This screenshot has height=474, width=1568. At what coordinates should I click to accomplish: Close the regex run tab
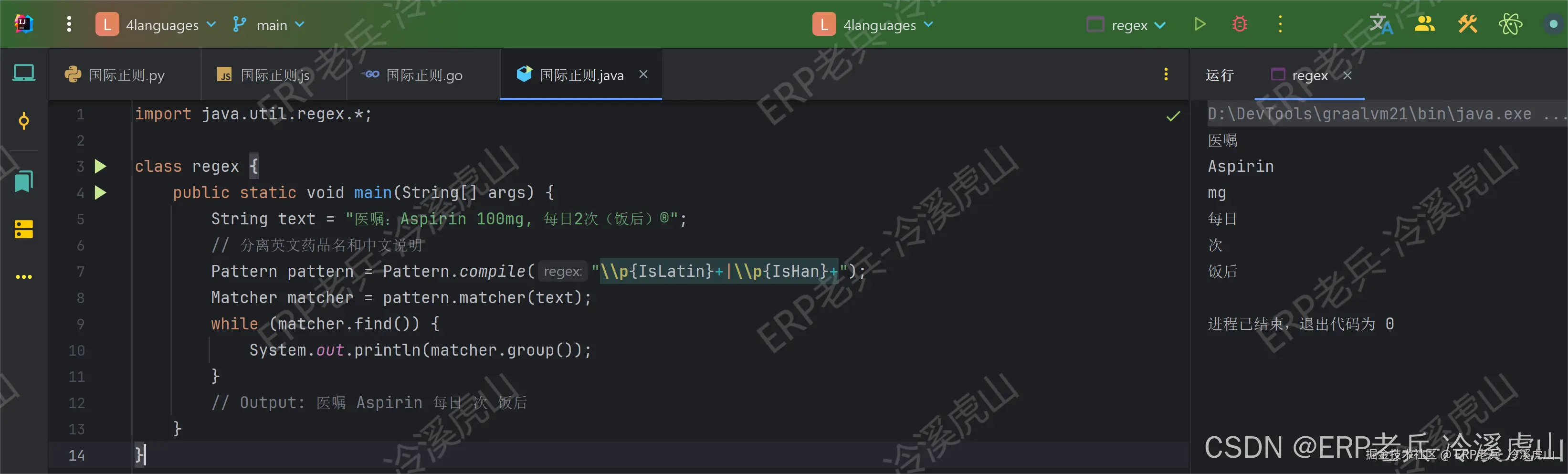(x=1347, y=75)
